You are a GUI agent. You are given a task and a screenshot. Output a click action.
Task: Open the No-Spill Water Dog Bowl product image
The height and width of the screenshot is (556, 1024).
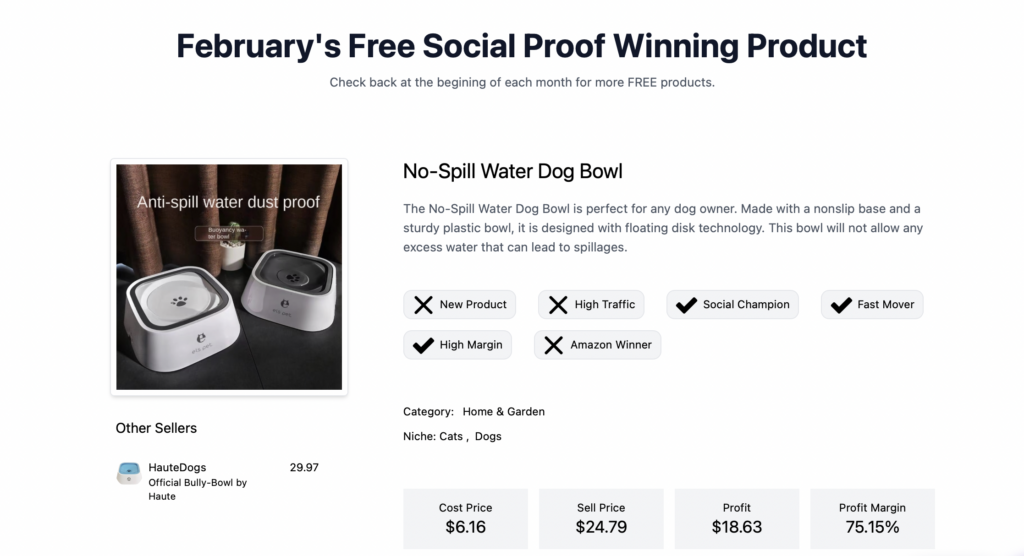(229, 277)
